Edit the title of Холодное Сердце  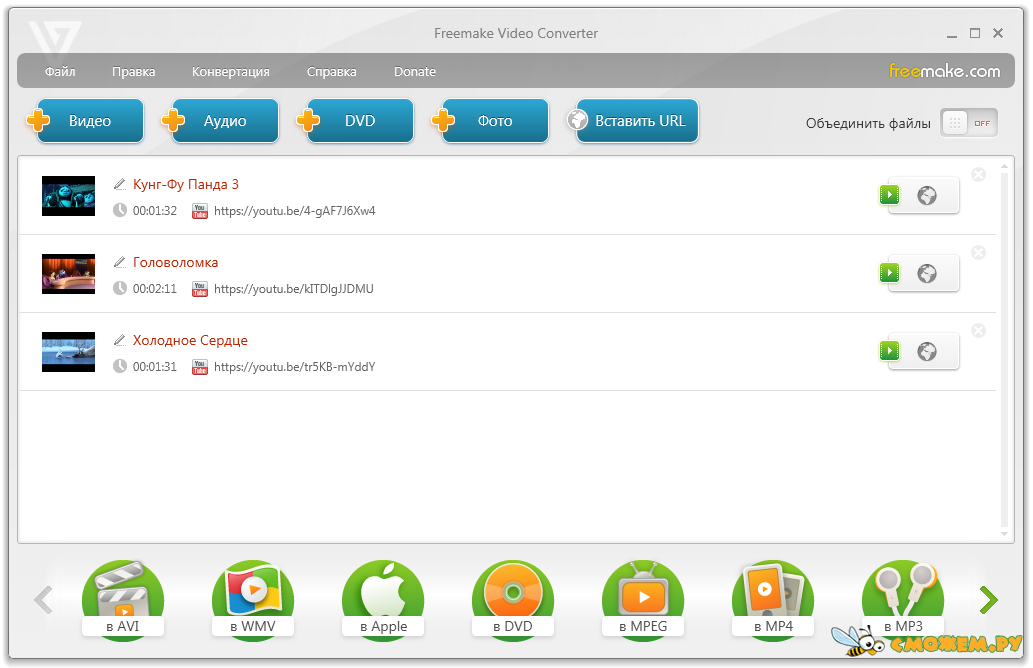pos(119,340)
